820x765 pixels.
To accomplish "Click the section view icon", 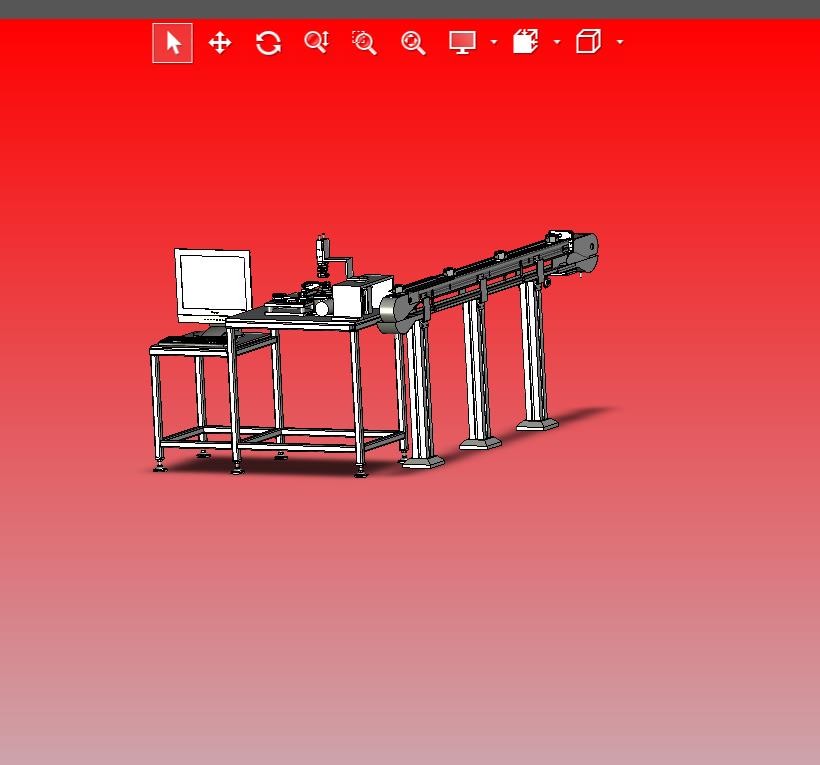I will [526, 41].
